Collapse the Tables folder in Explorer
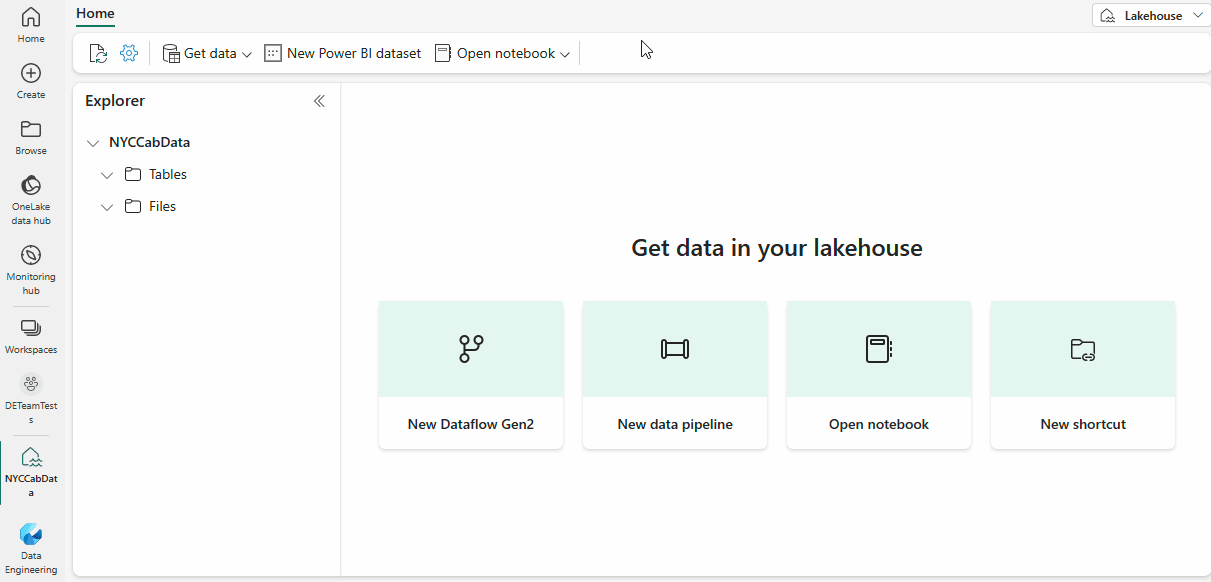 tap(107, 174)
